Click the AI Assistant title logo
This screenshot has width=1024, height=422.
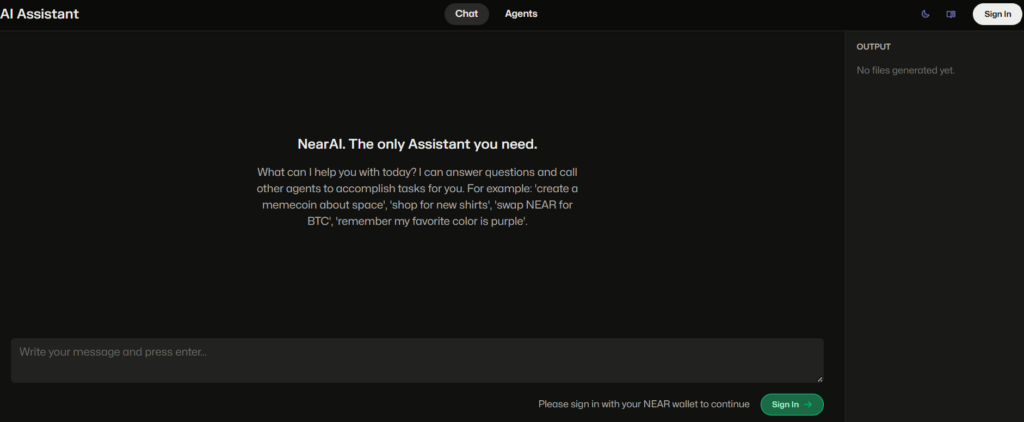[40, 14]
